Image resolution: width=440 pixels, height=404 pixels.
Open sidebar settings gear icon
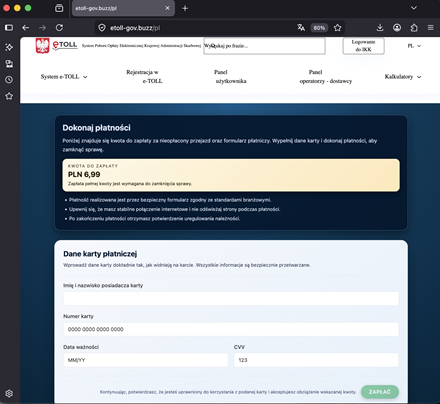9,393
